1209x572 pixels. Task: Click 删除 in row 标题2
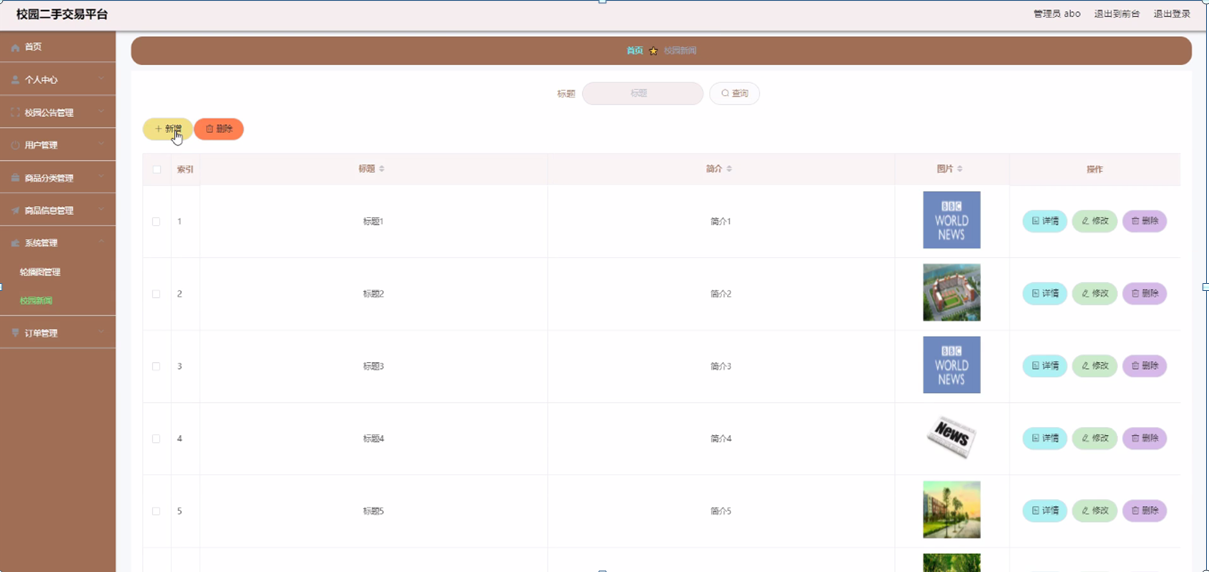1145,293
